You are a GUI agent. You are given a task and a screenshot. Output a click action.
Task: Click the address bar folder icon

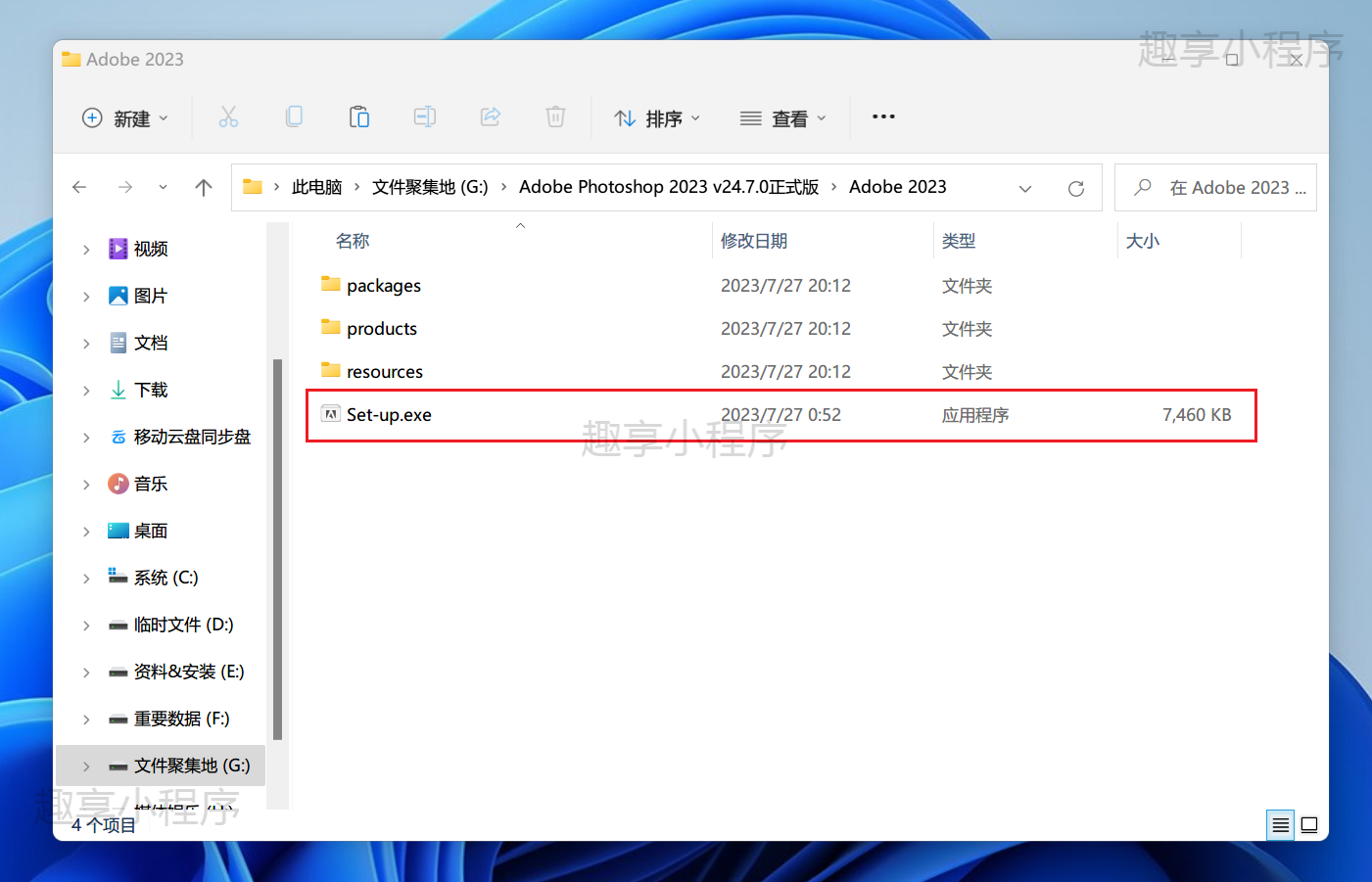click(253, 187)
